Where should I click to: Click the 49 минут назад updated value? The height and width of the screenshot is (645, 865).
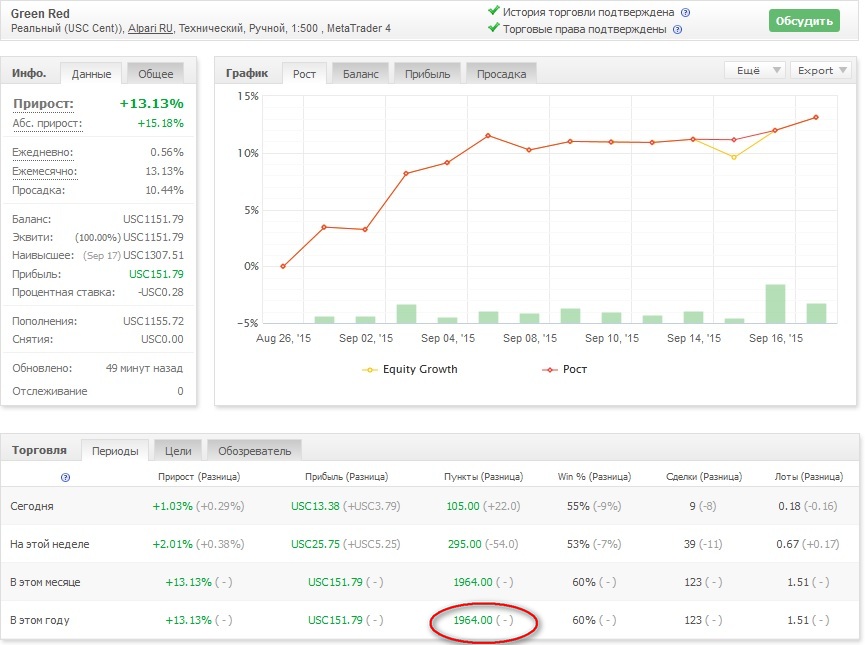click(144, 368)
